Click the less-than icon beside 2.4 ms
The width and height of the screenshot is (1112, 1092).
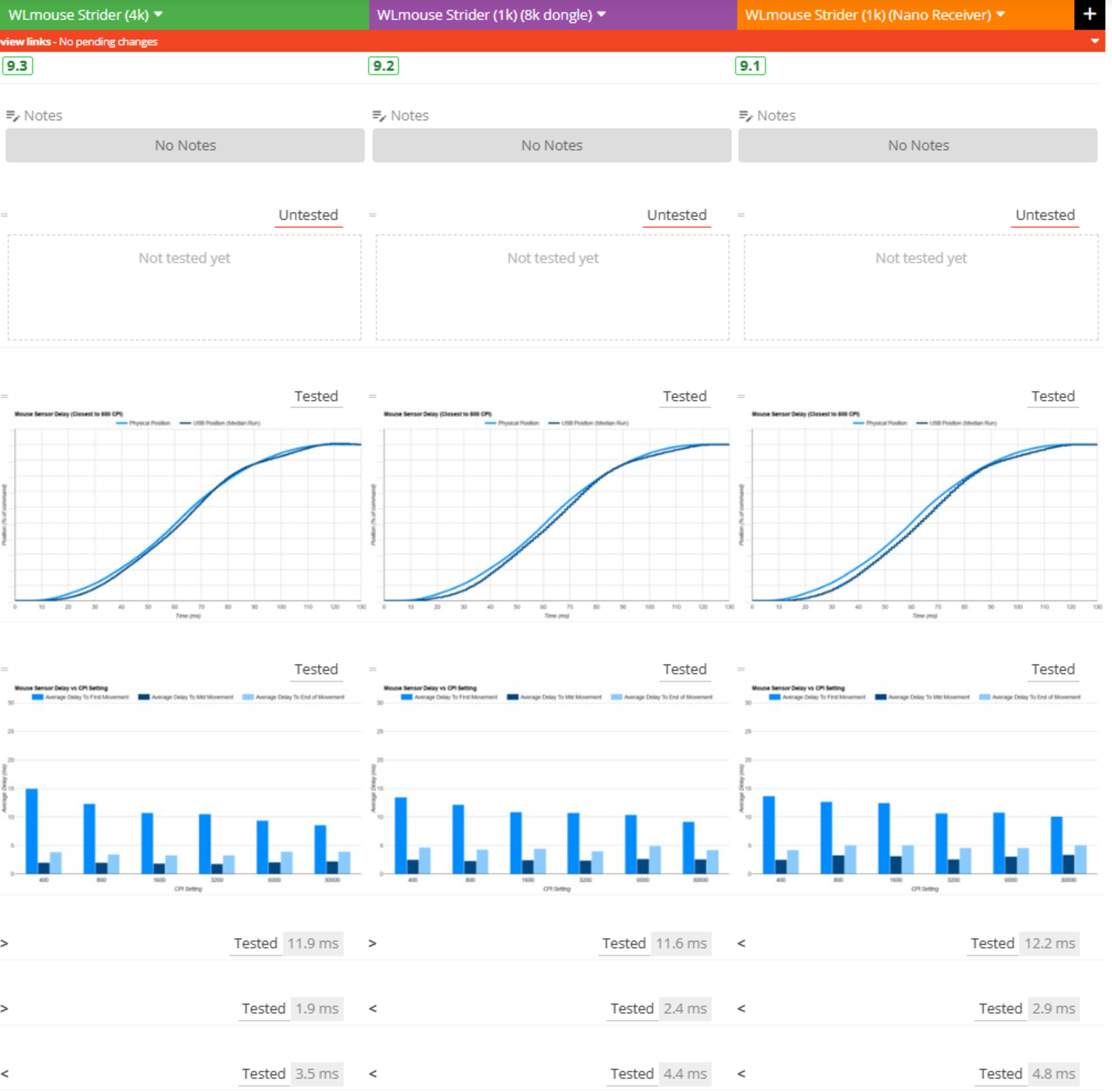[373, 1008]
